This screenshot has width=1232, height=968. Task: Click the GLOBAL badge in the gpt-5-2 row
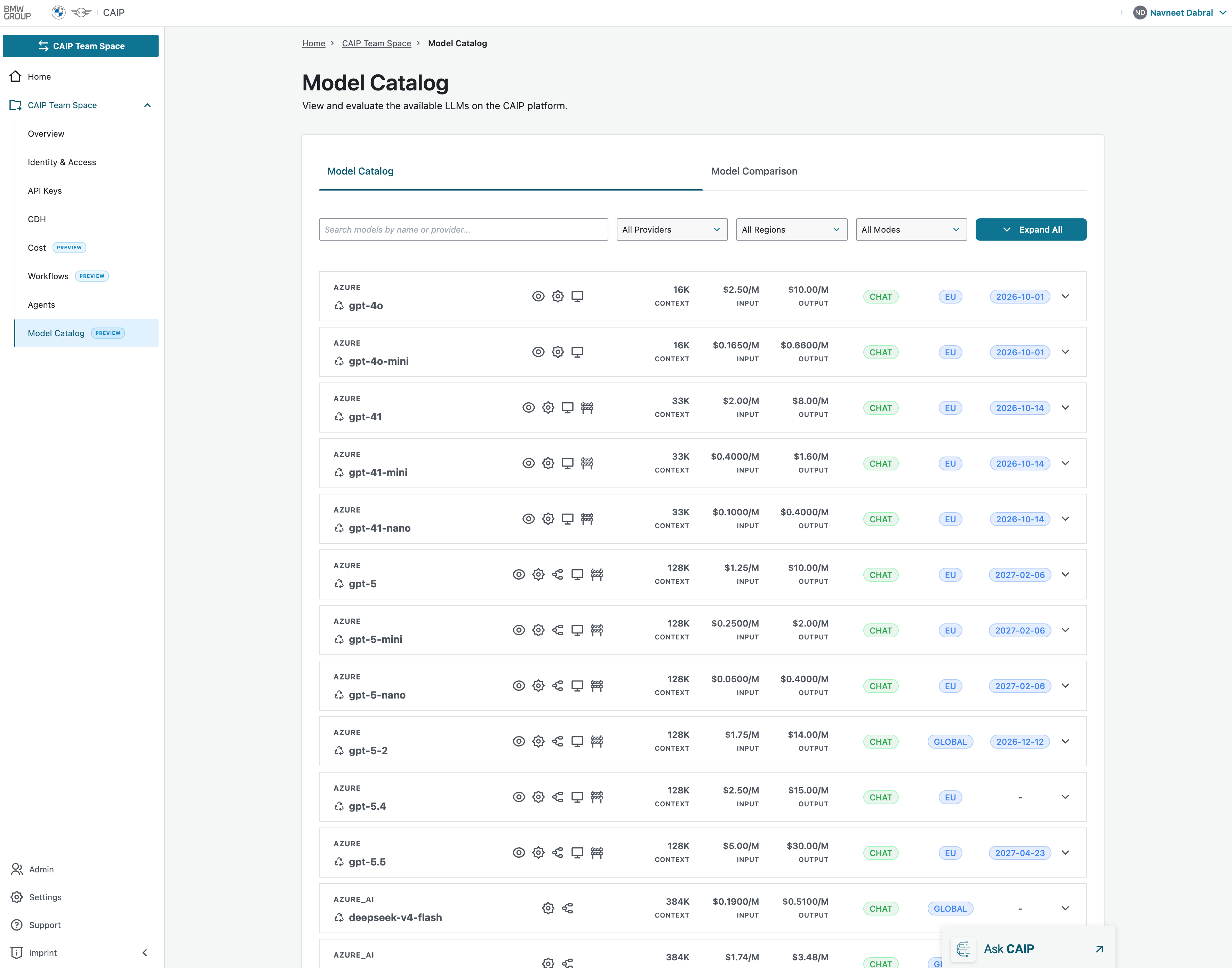pos(950,742)
